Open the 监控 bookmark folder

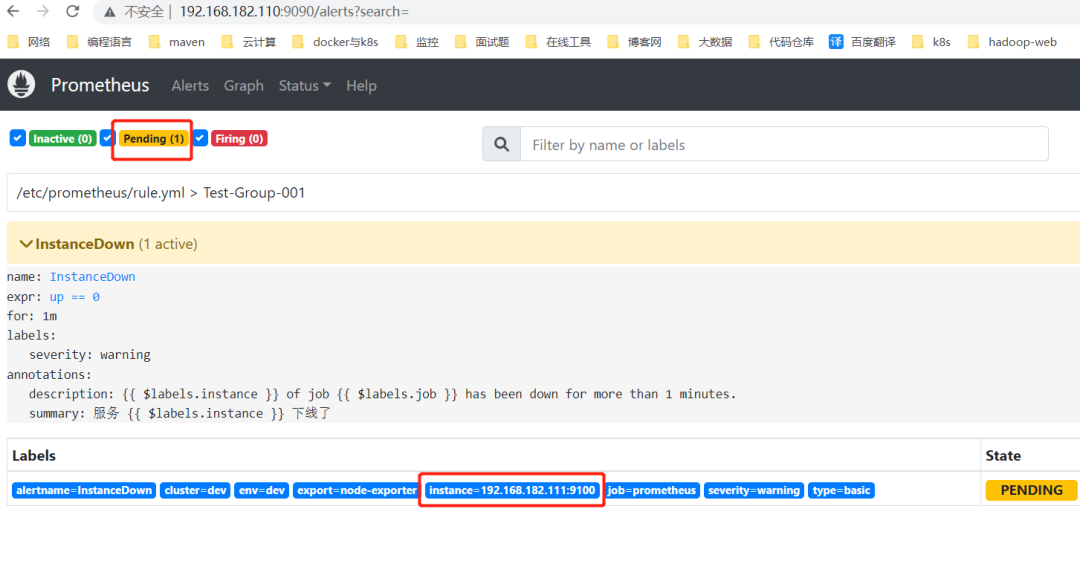pos(417,42)
